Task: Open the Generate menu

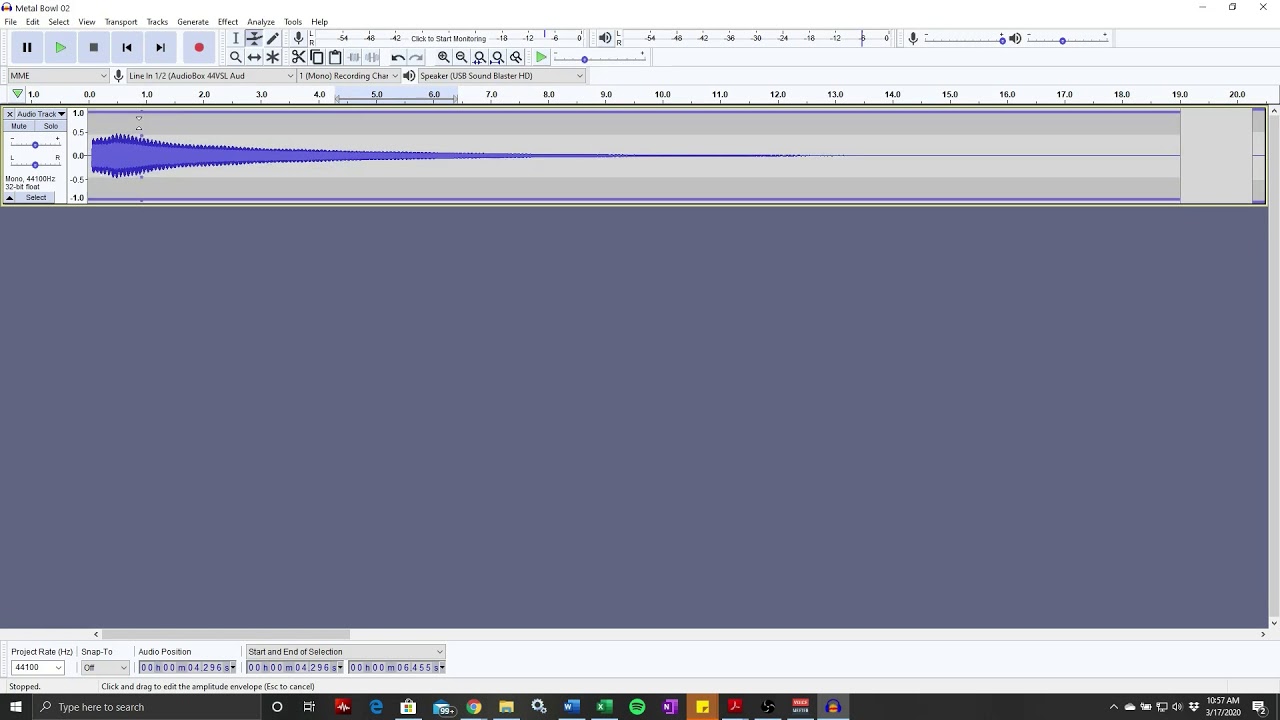Action: pyautogui.click(x=193, y=22)
